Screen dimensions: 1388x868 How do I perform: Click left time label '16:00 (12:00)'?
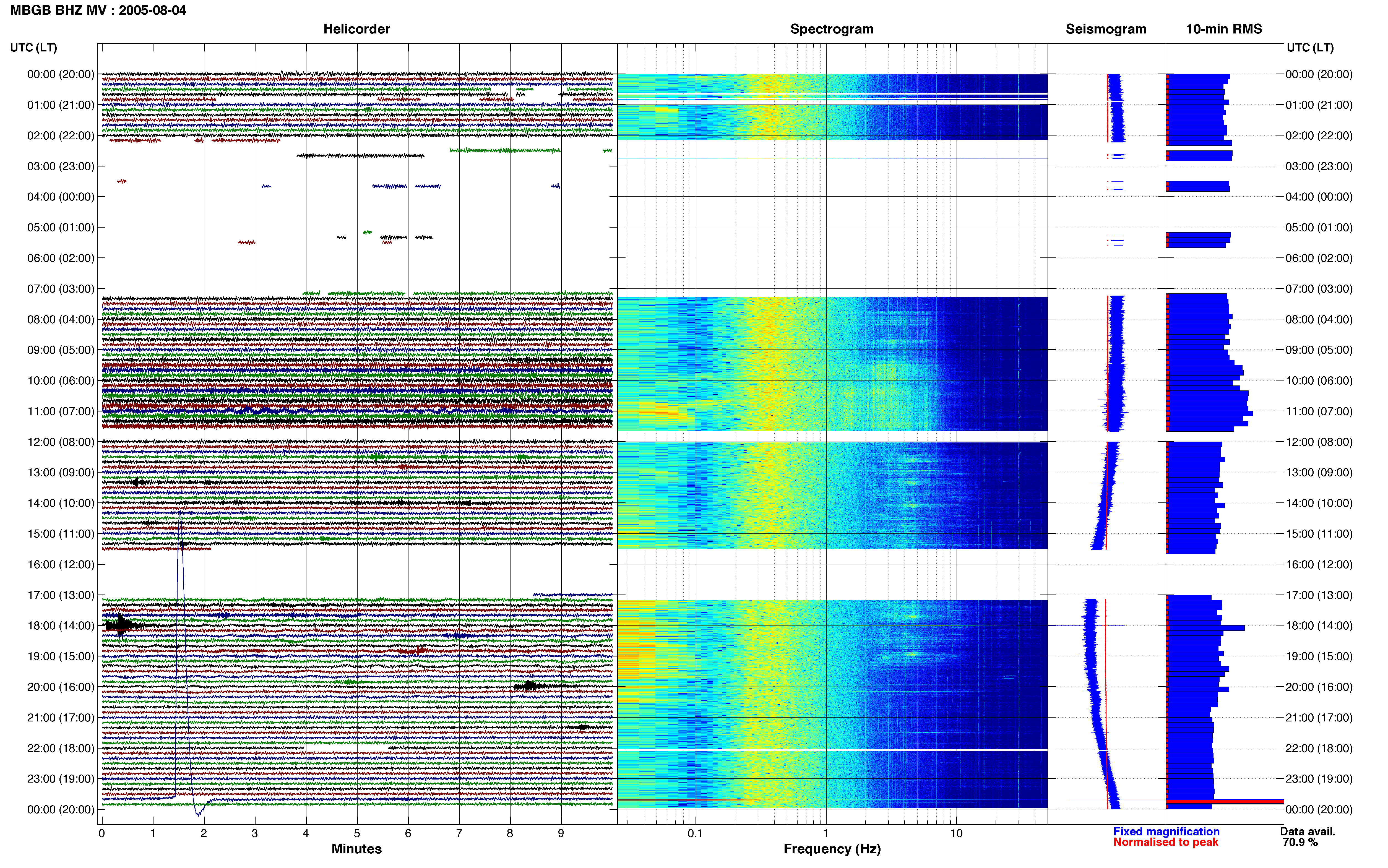[x=61, y=564]
